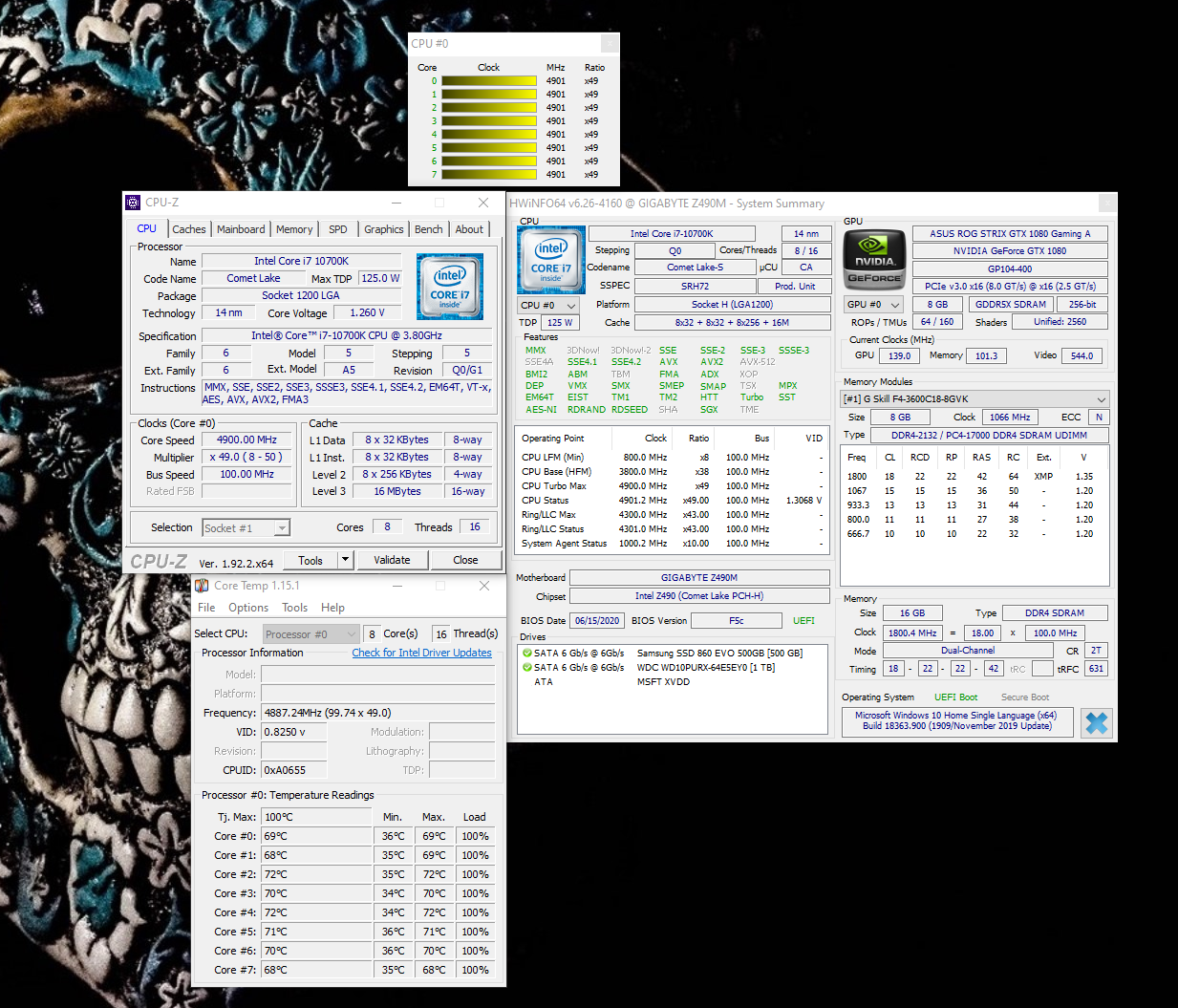This screenshot has height=1008, width=1178.
Task: Click the Core Temp title bar icon
Action: [202, 586]
